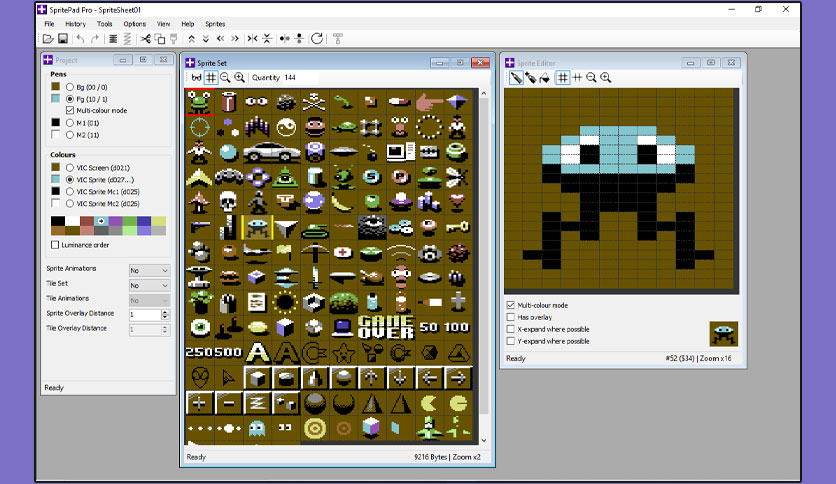Toggle Multi-colour mode in Project panel
Image resolution: width=836 pixels, height=484 pixels.
pyautogui.click(x=70, y=110)
